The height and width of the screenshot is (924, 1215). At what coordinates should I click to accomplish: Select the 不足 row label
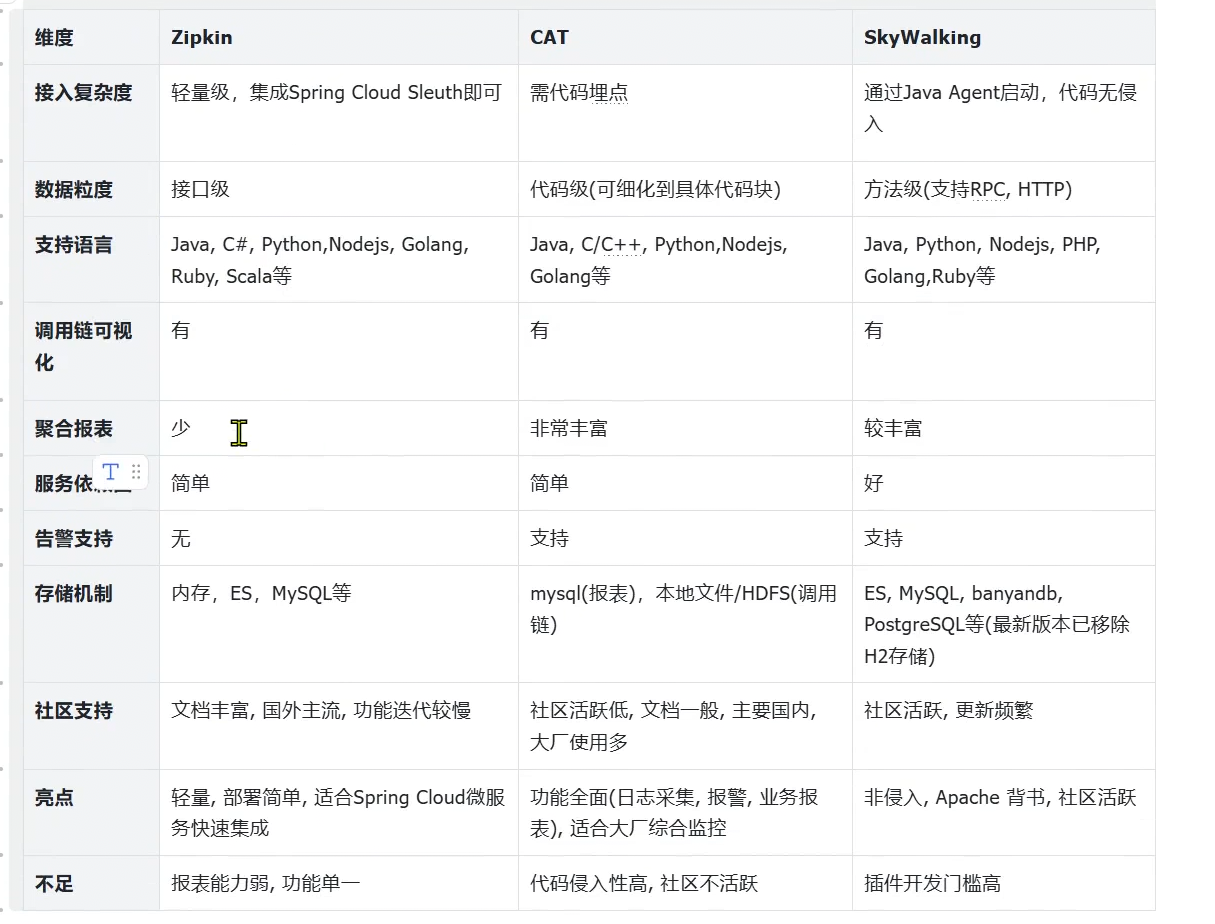(x=54, y=884)
